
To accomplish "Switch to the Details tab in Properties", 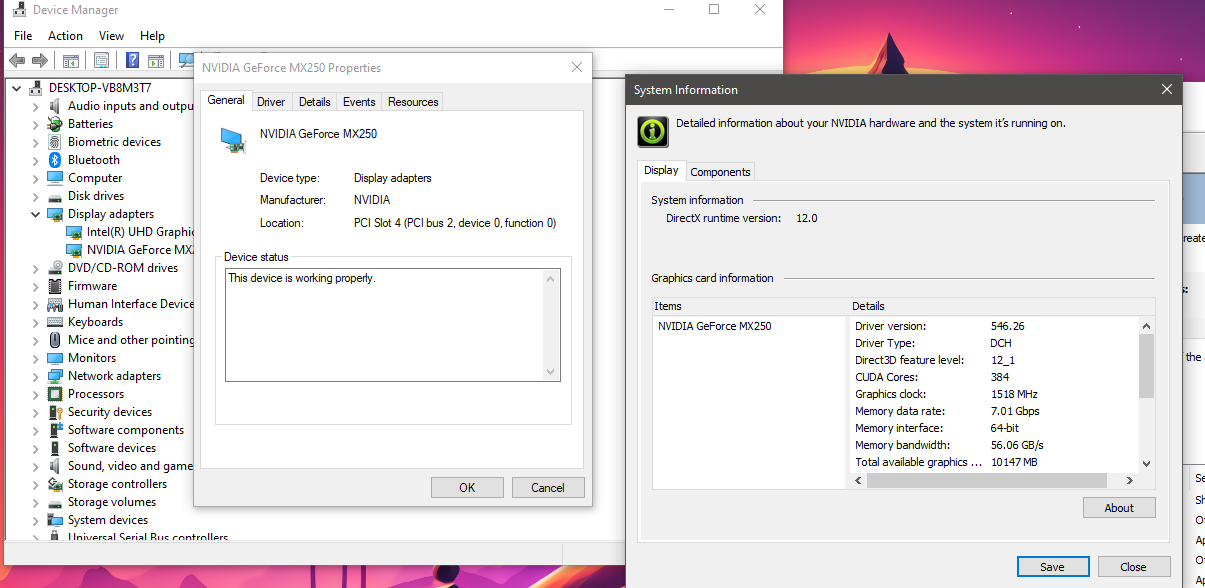I will (314, 102).
